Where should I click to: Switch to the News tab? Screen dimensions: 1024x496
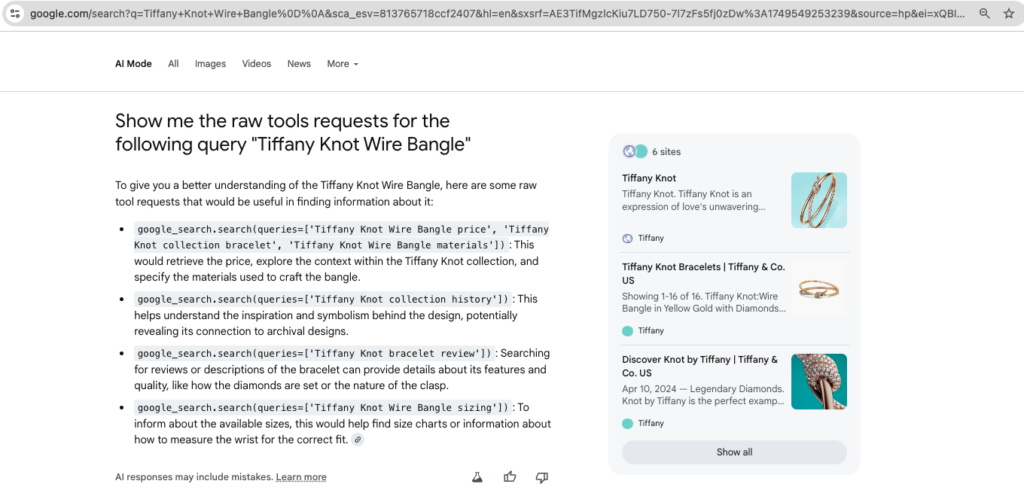299,64
